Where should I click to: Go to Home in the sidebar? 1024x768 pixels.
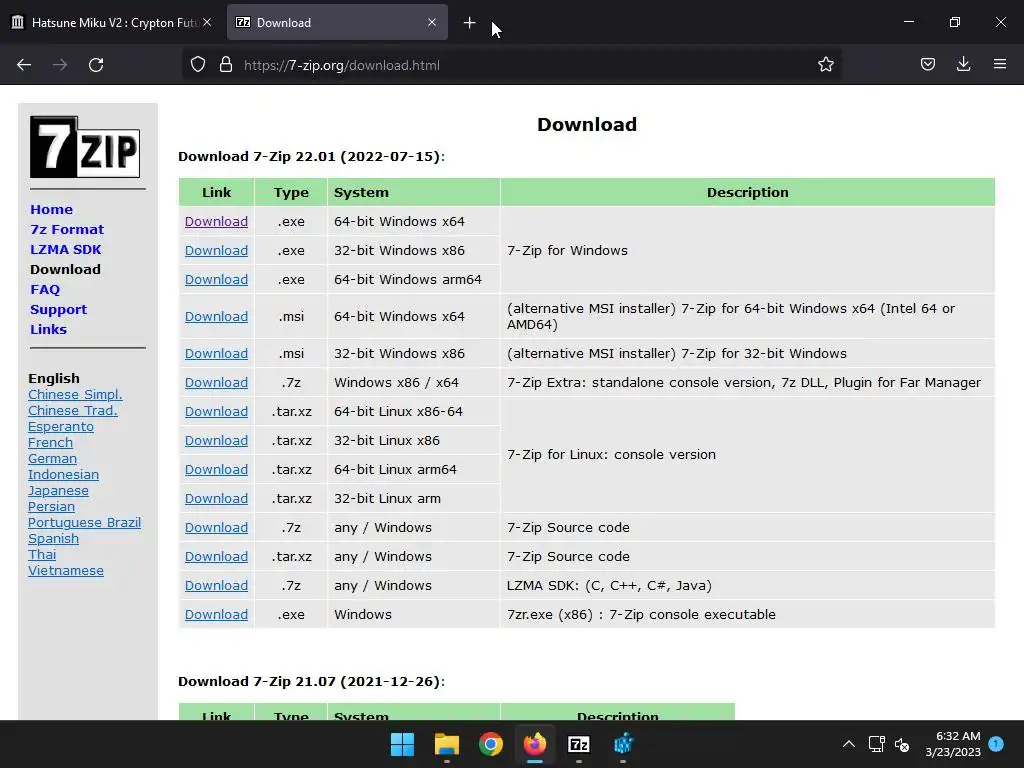pos(52,210)
